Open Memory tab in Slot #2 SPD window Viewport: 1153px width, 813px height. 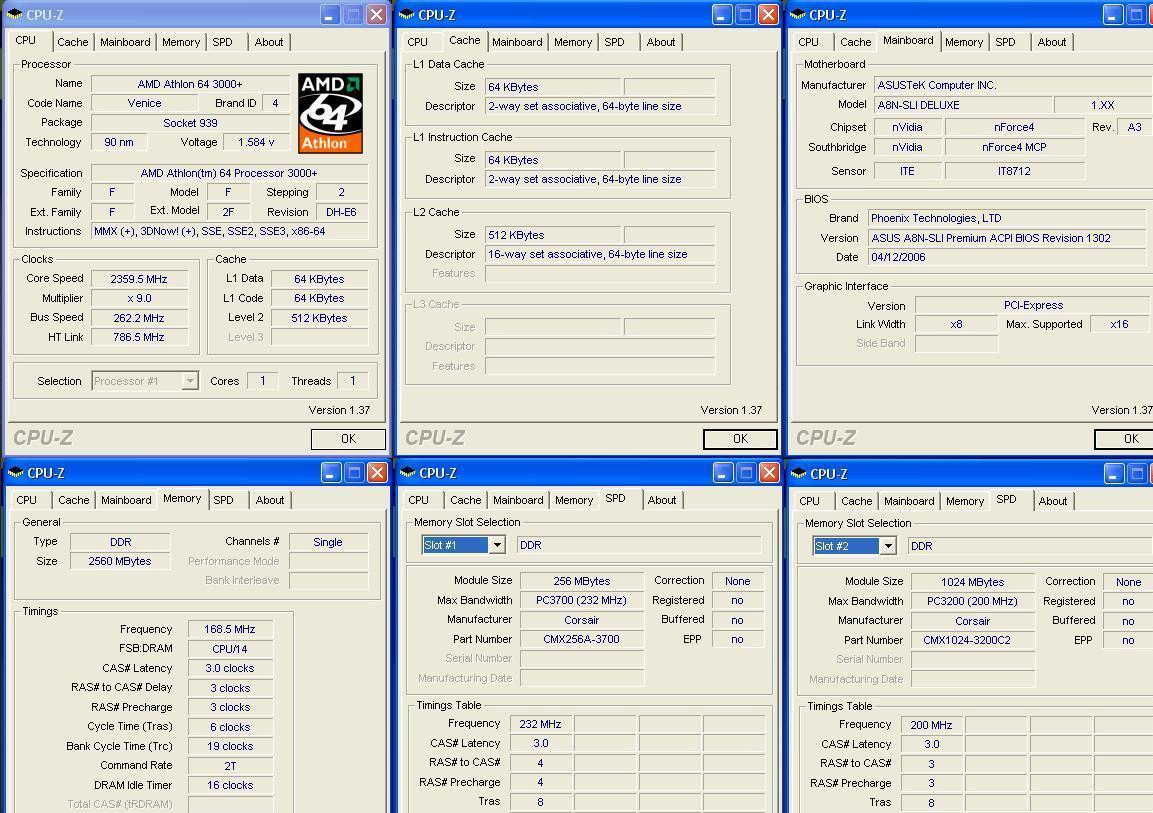click(965, 501)
